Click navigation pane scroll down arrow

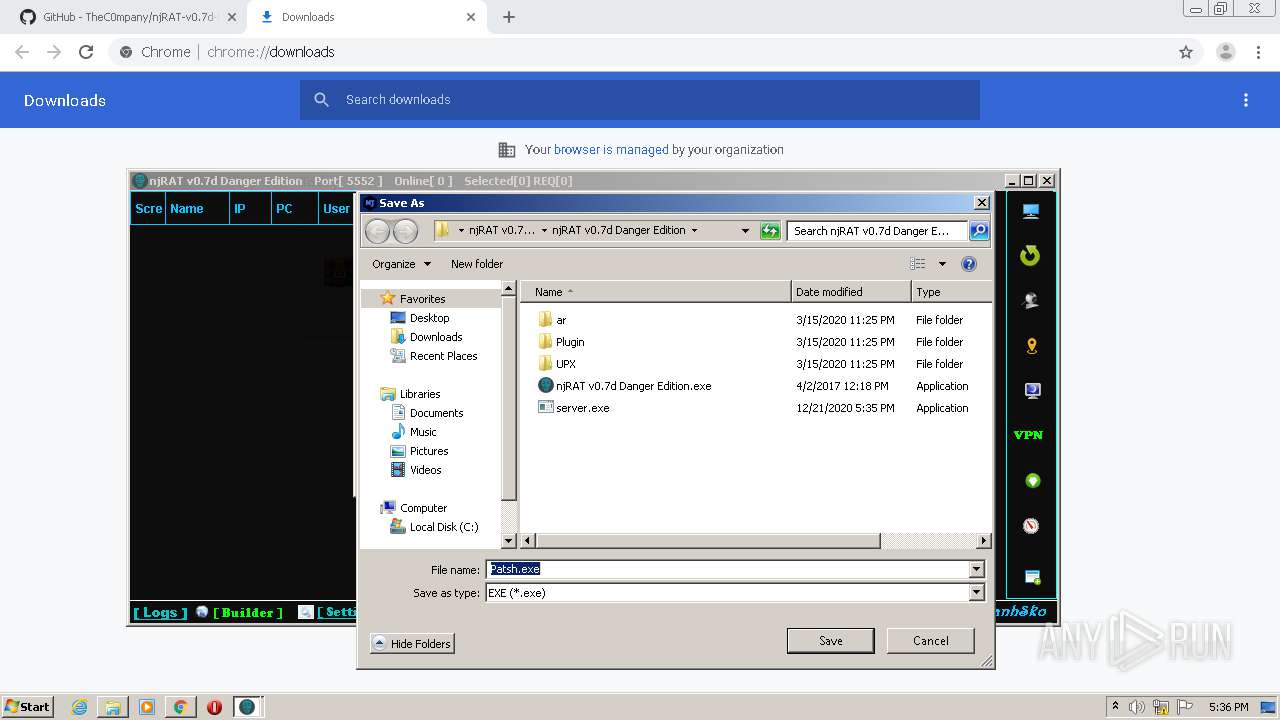(x=508, y=541)
